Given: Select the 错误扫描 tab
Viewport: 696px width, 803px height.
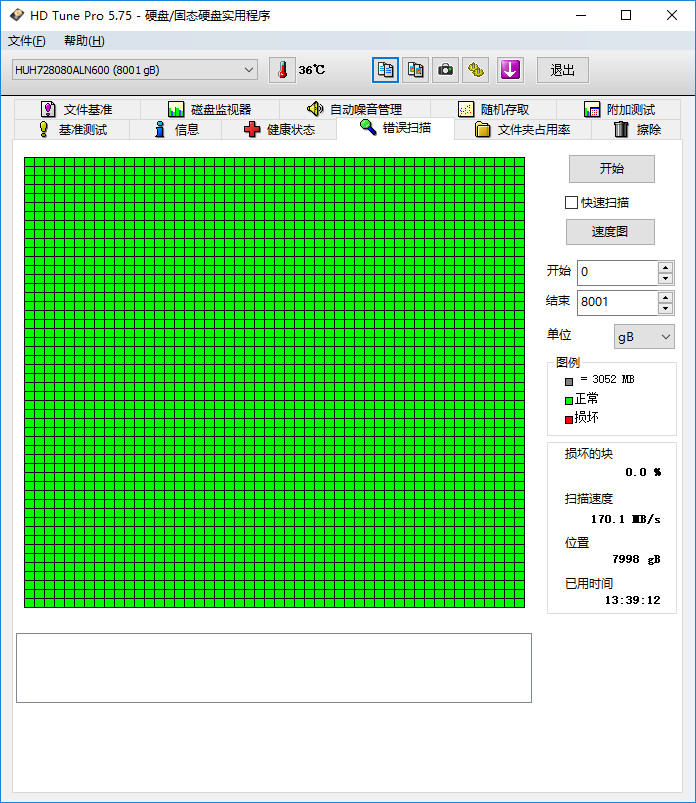Looking at the screenshot, I should click(395, 128).
